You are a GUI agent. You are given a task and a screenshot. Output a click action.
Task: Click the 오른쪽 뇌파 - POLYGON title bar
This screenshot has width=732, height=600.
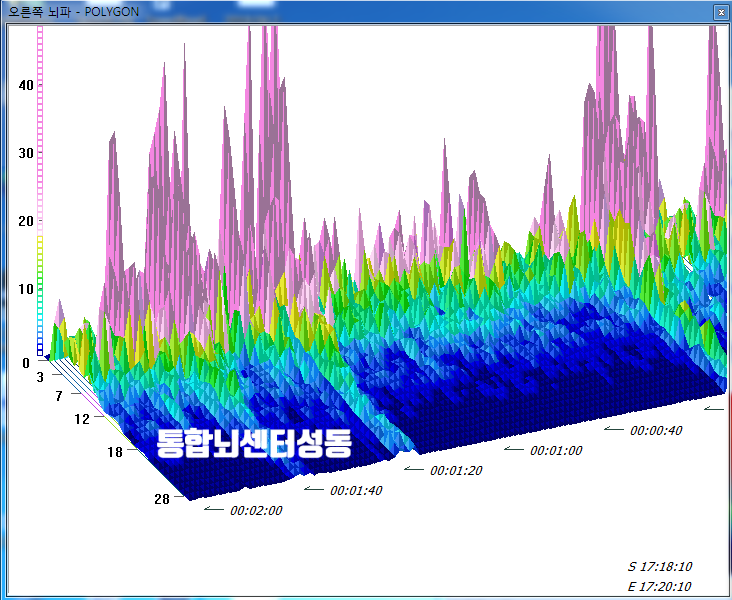300,11
